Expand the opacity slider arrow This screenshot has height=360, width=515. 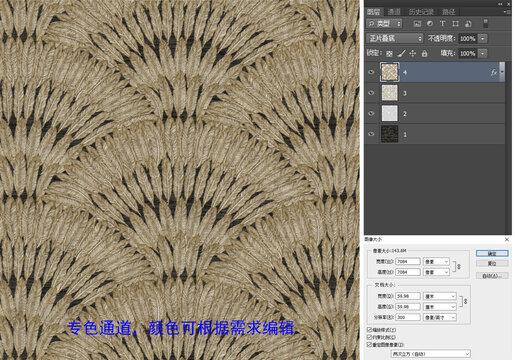(x=483, y=38)
